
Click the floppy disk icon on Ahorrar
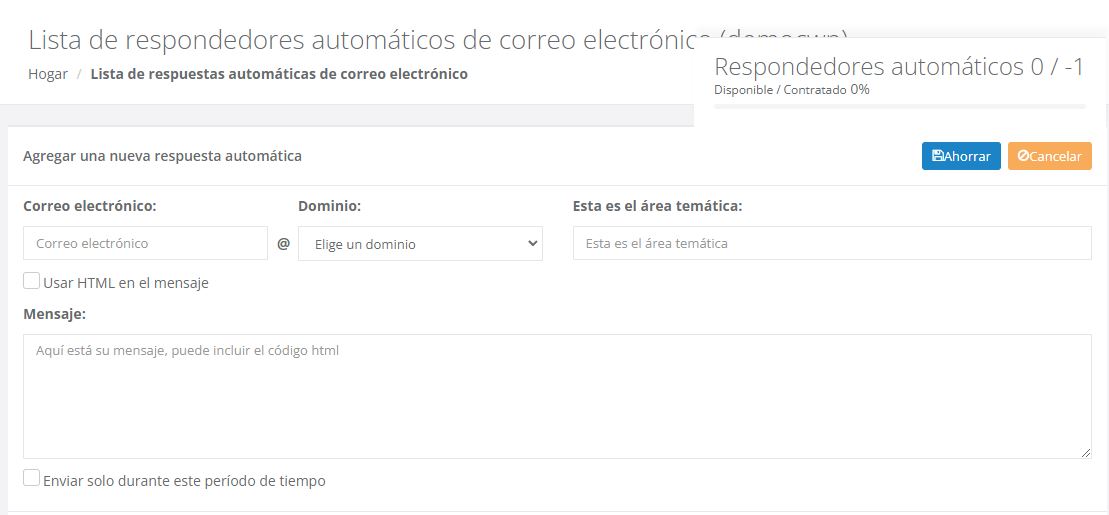coord(937,156)
